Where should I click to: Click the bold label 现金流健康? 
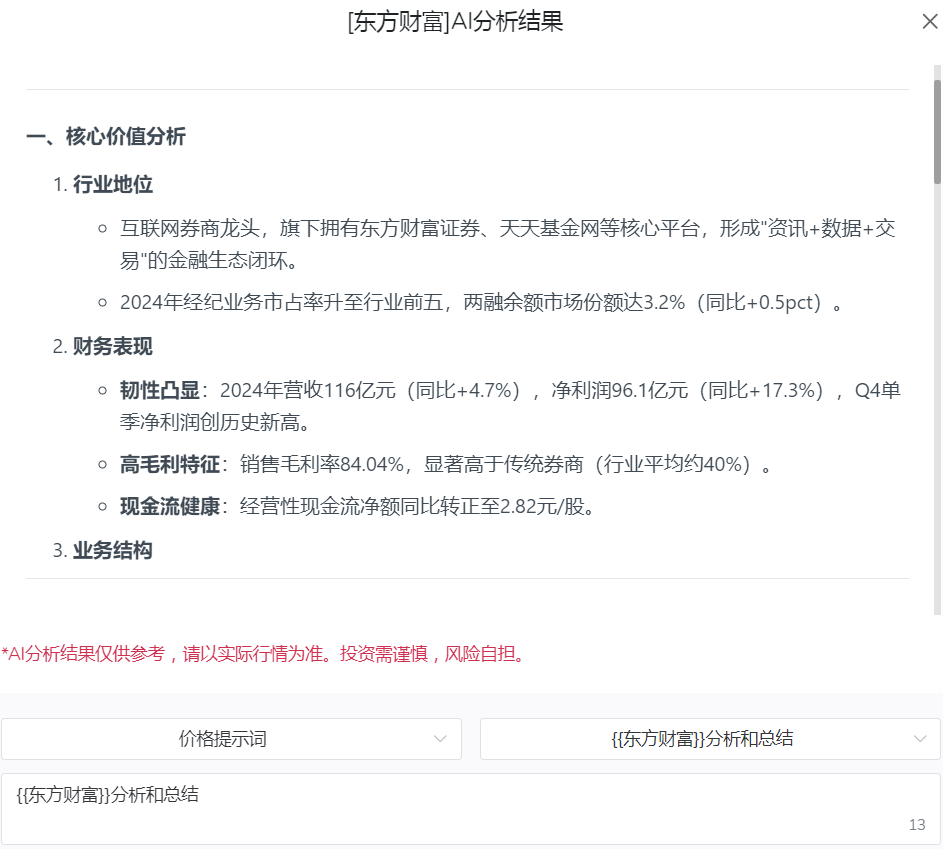170,506
